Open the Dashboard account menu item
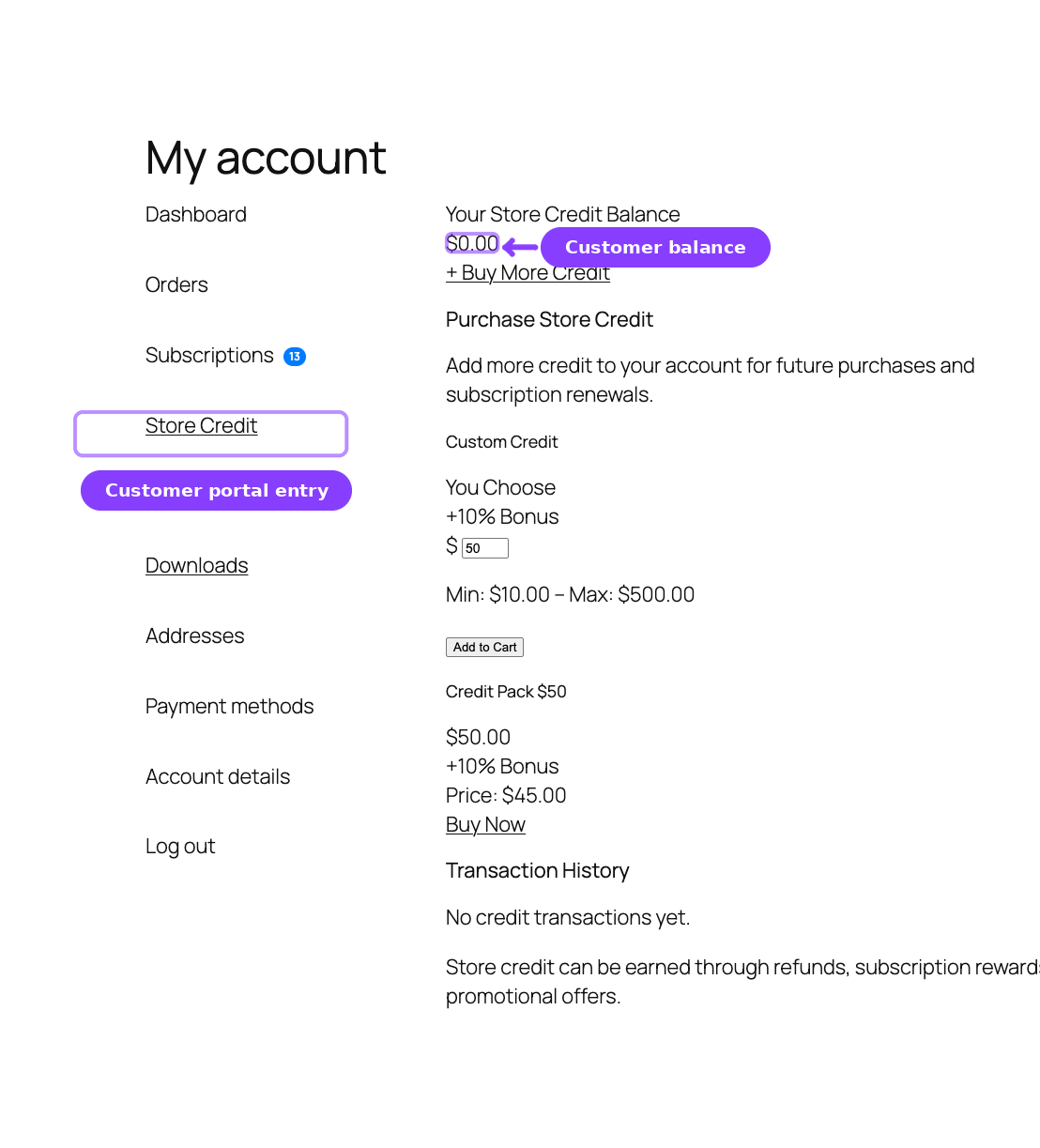Screen dimensions: 1040x1148 195,214
